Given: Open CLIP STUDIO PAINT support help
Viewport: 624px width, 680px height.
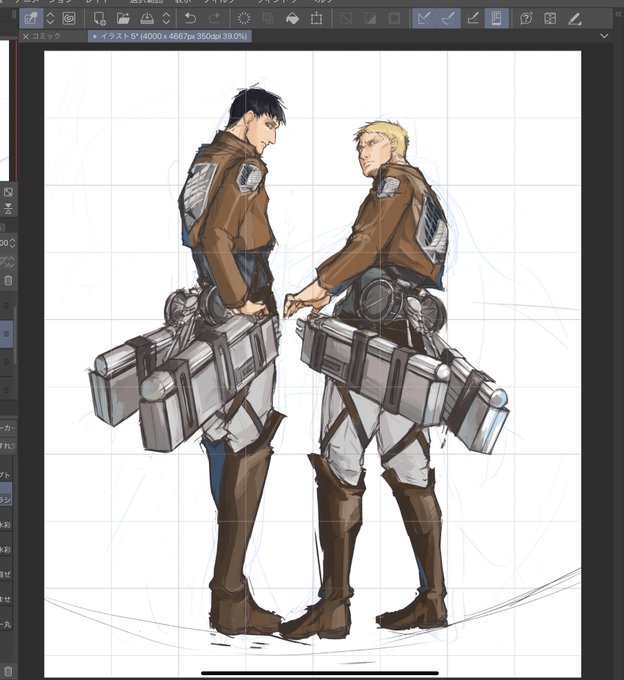Looking at the screenshot, I should click(x=526, y=18).
